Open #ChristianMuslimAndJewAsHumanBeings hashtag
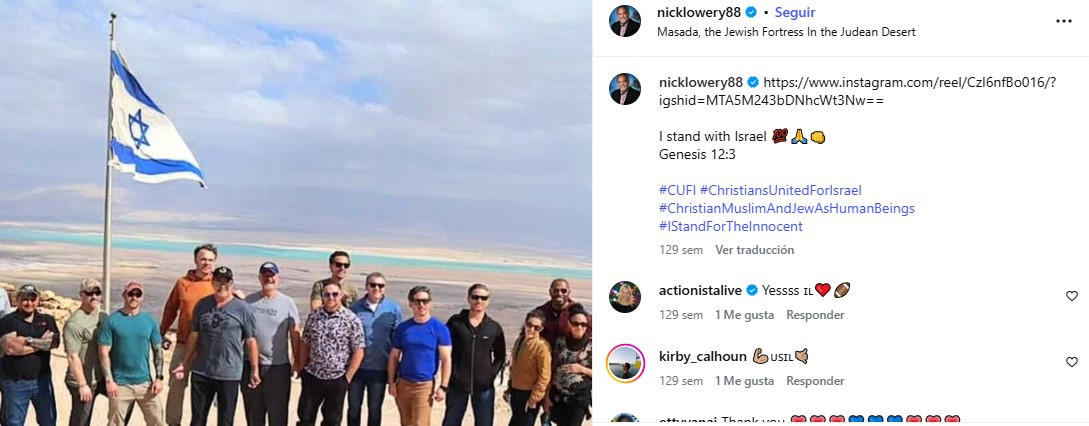 pyautogui.click(x=786, y=208)
